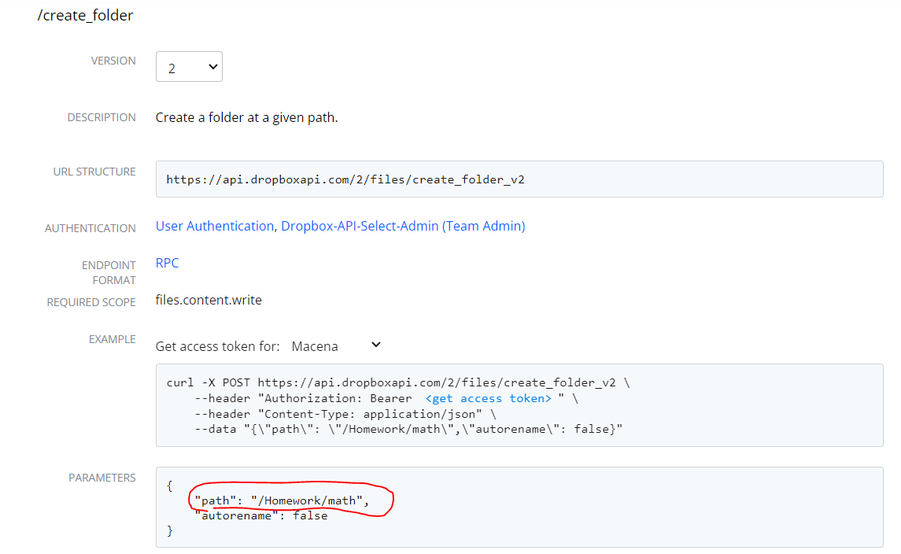This screenshot has width=901, height=554.
Task: Open the Version dropdown showing 2
Action: tap(189, 67)
